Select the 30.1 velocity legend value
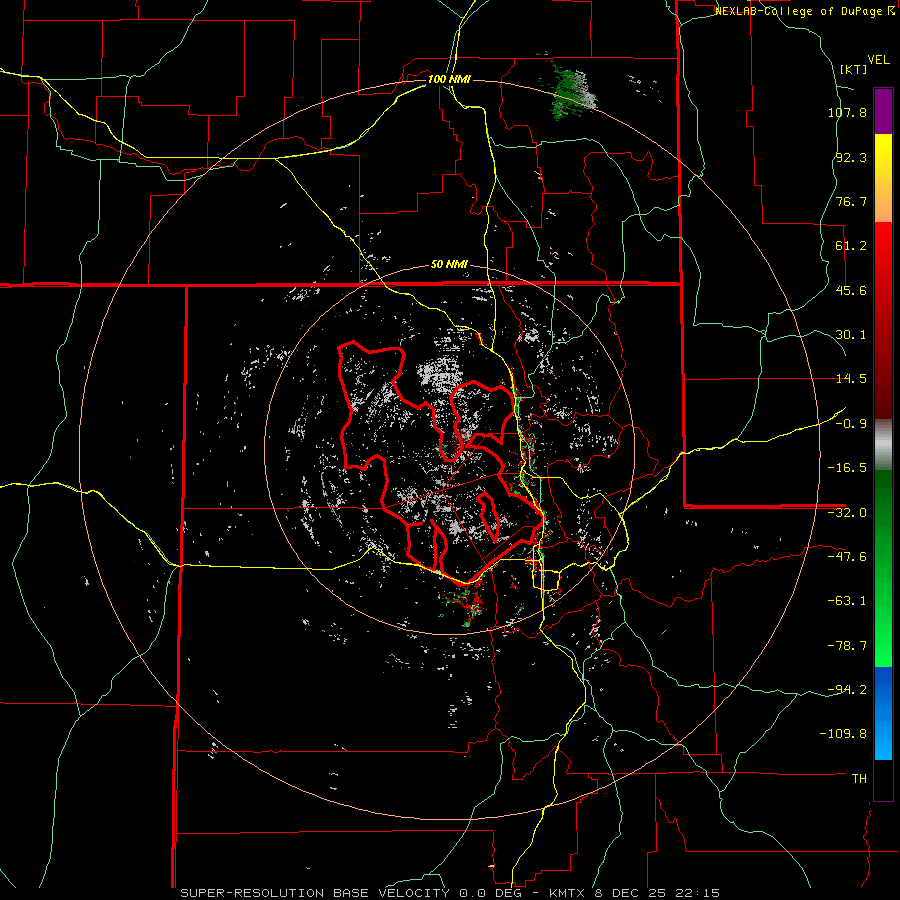This screenshot has width=900, height=900. point(851,335)
